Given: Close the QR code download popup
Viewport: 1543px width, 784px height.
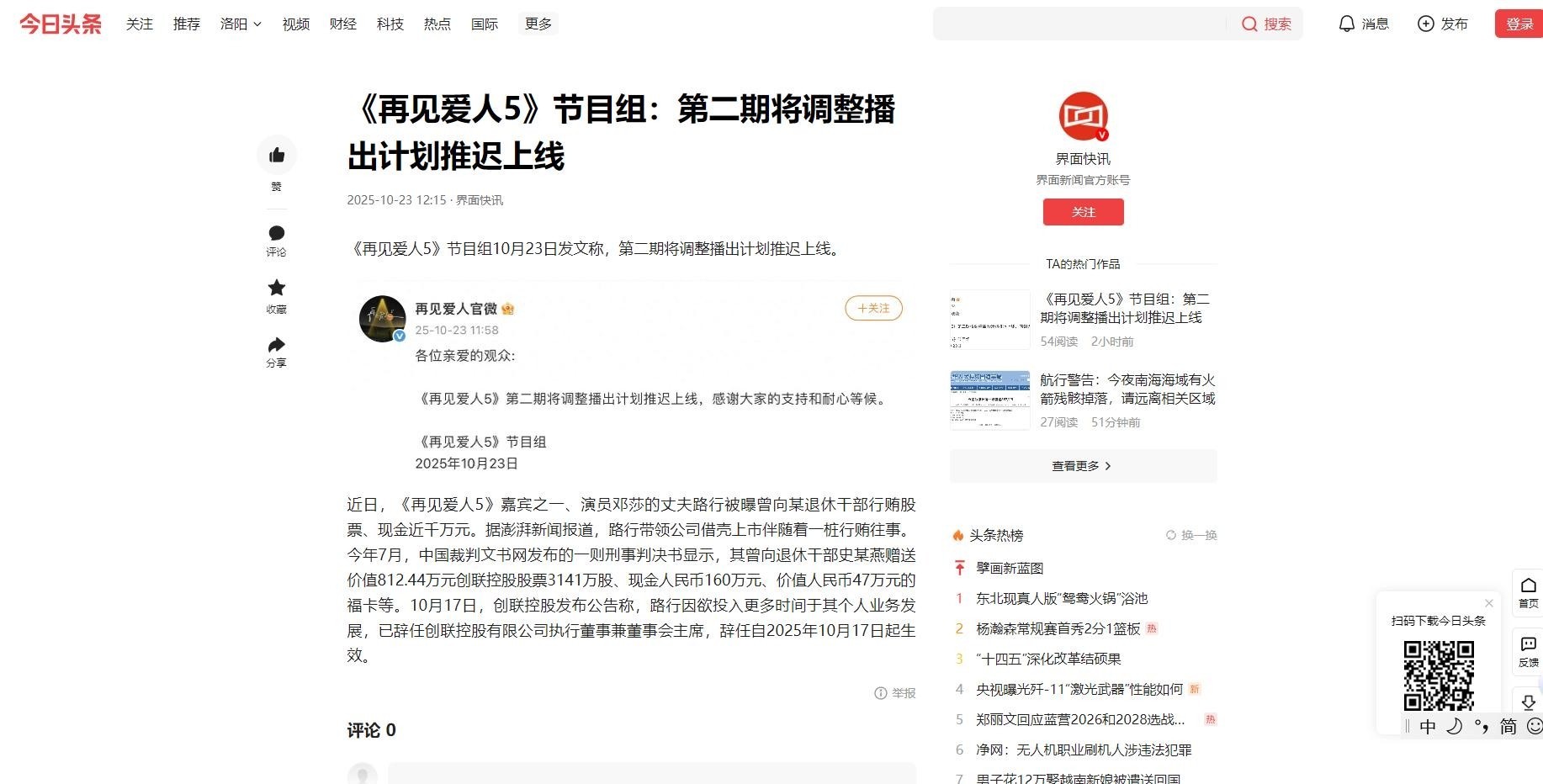Looking at the screenshot, I should pos(1488,603).
